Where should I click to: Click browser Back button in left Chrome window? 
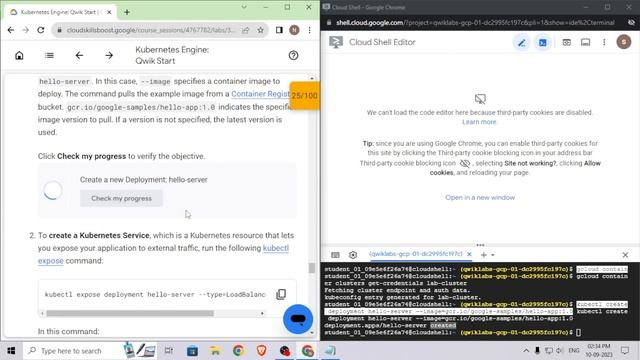click(11, 30)
